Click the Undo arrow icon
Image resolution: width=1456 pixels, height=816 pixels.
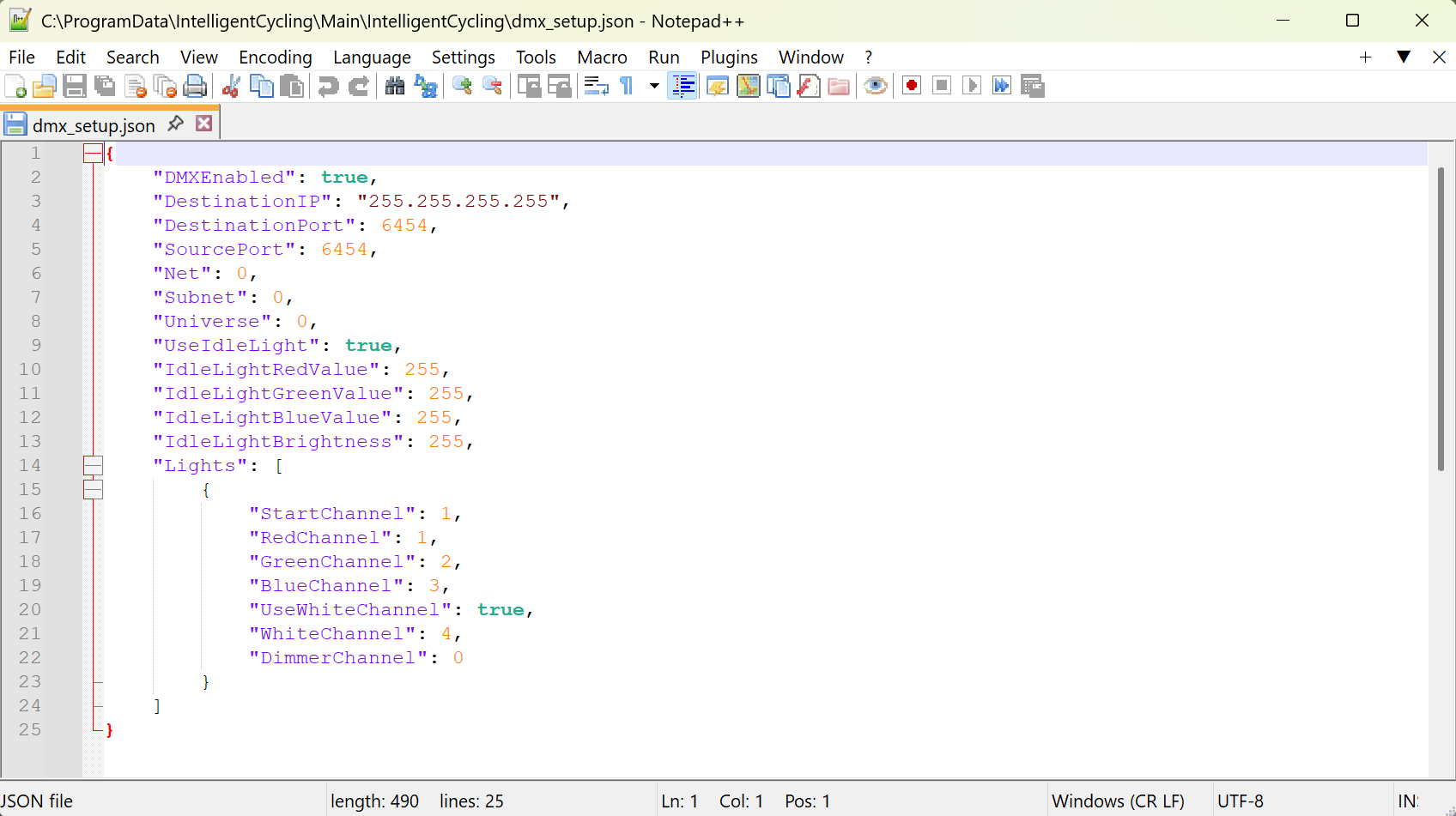pos(328,86)
